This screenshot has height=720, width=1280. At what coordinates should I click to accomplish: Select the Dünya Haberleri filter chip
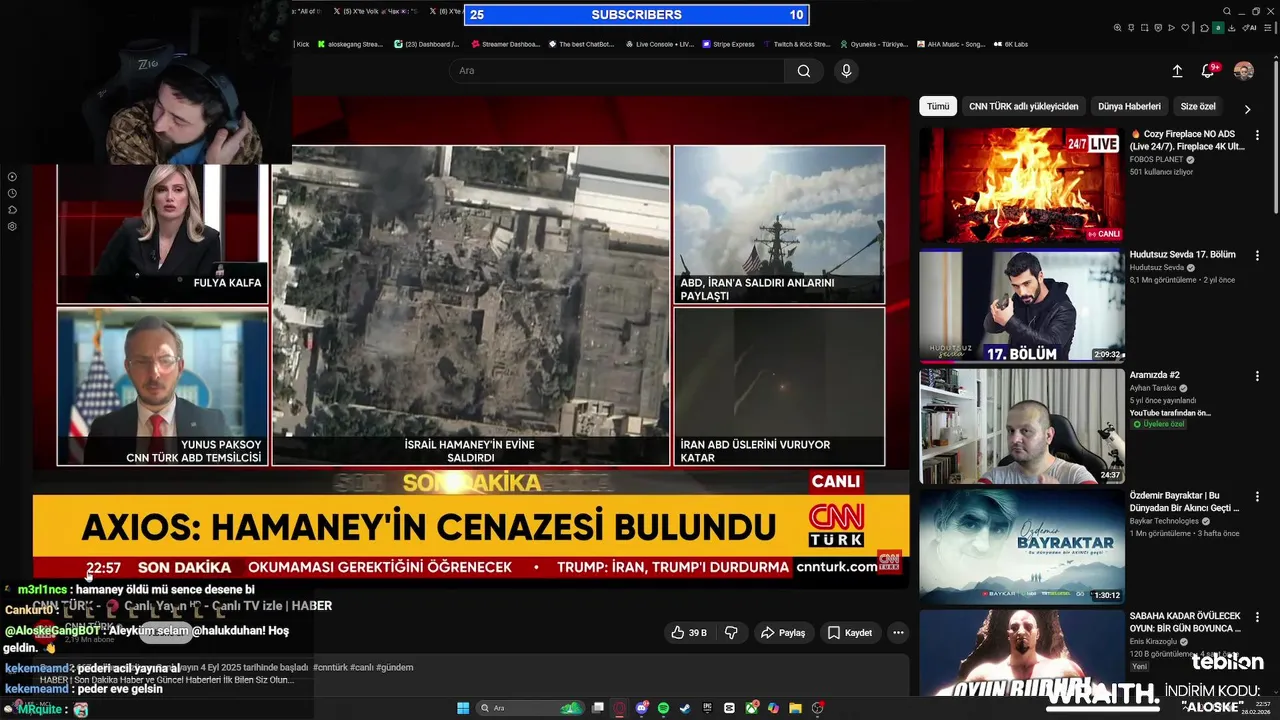click(x=1129, y=106)
